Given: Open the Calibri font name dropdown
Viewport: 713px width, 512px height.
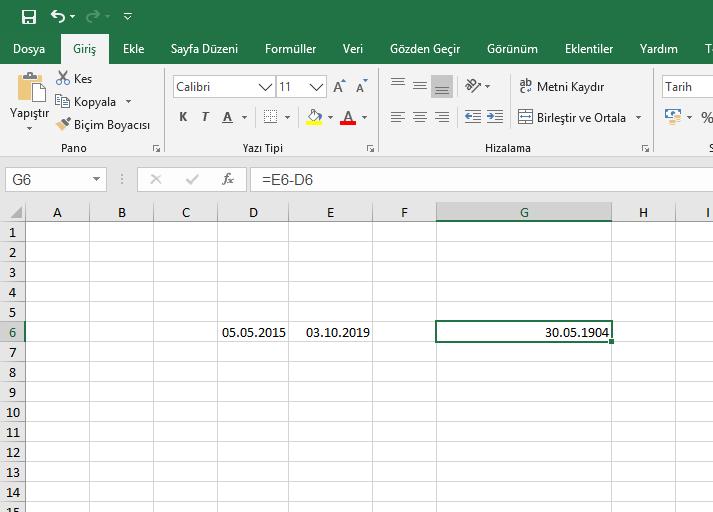Looking at the screenshot, I should tap(266, 87).
